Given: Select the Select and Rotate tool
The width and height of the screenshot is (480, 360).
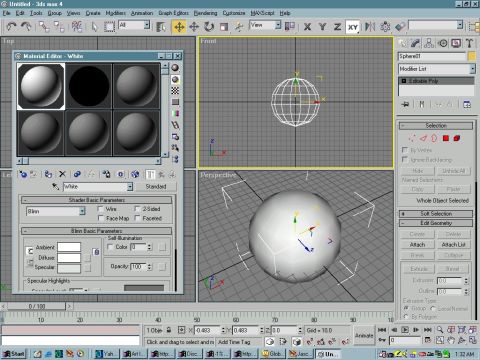Looking at the screenshot, I should coord(209,27).
